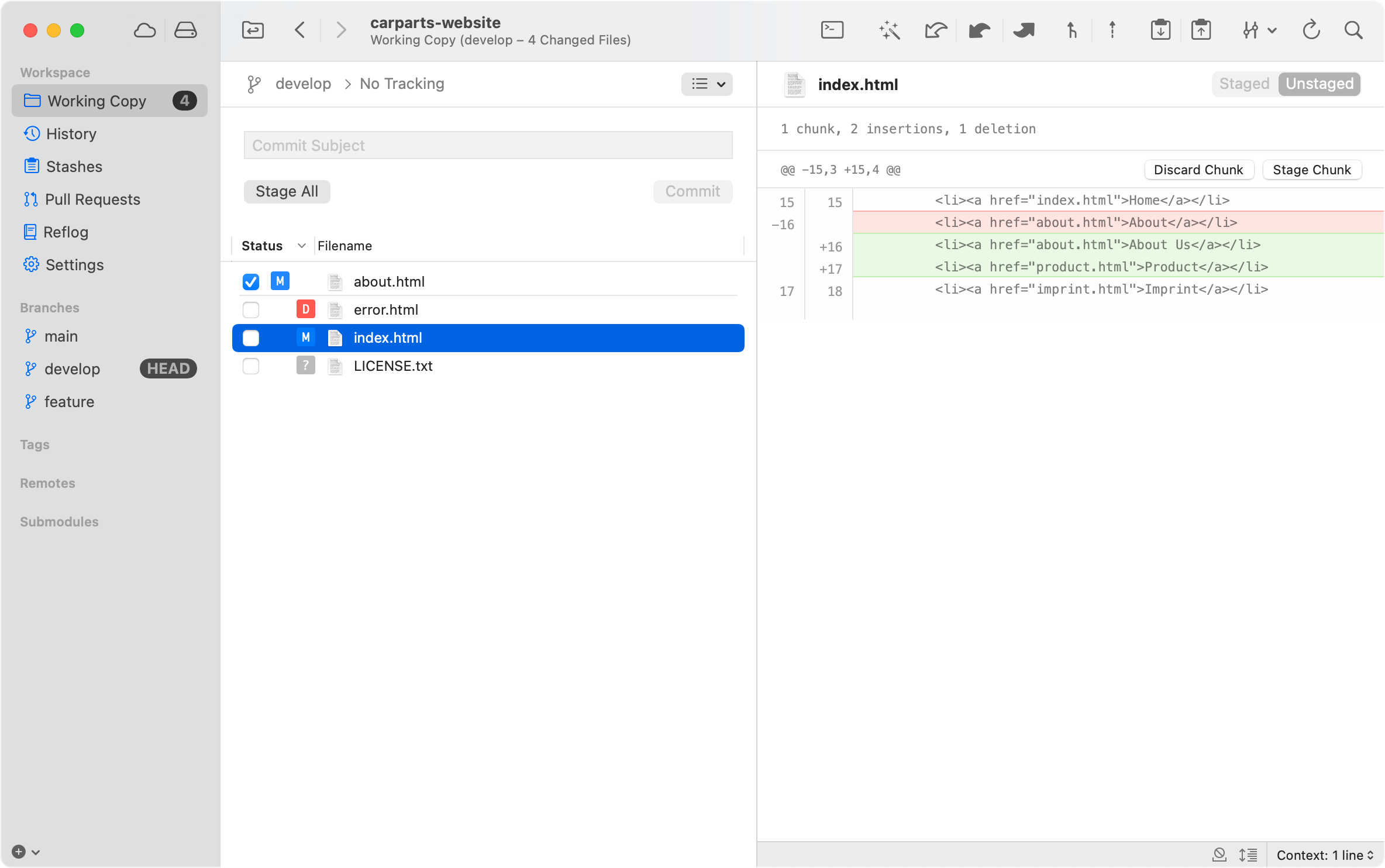Open History in the sidebar
Image resolution: width=1385 pixels, height=868 pixels.
(x=71, y=134)
